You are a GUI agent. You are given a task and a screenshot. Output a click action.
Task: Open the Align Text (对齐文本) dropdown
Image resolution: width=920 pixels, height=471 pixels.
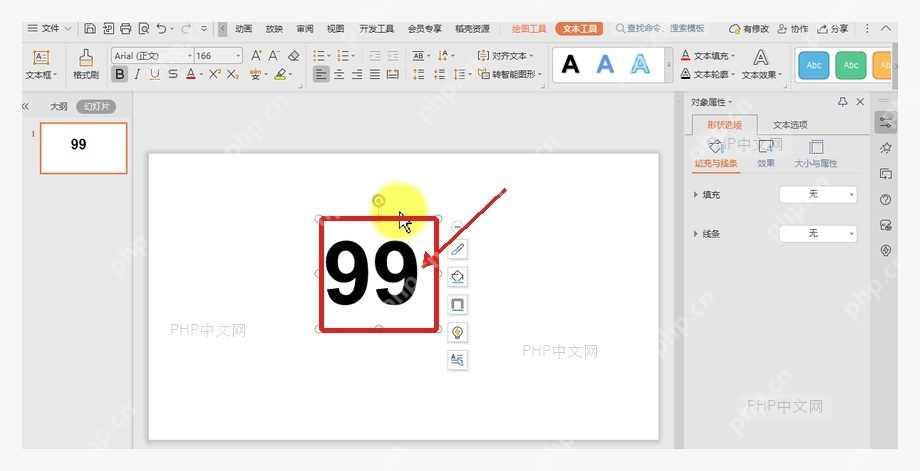click(x=505, y=56)
